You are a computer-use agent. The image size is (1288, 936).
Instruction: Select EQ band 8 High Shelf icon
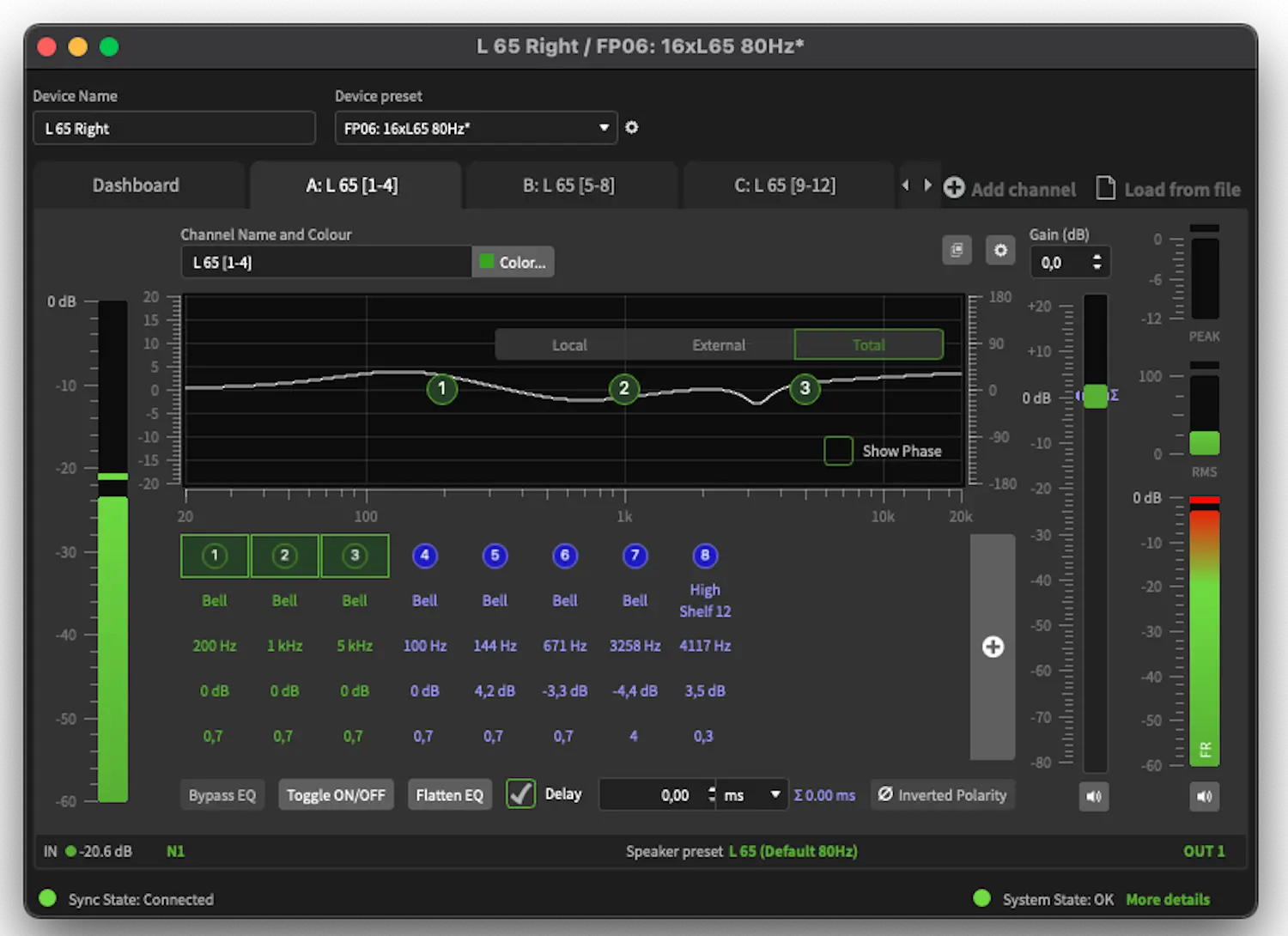pos(704,556)
